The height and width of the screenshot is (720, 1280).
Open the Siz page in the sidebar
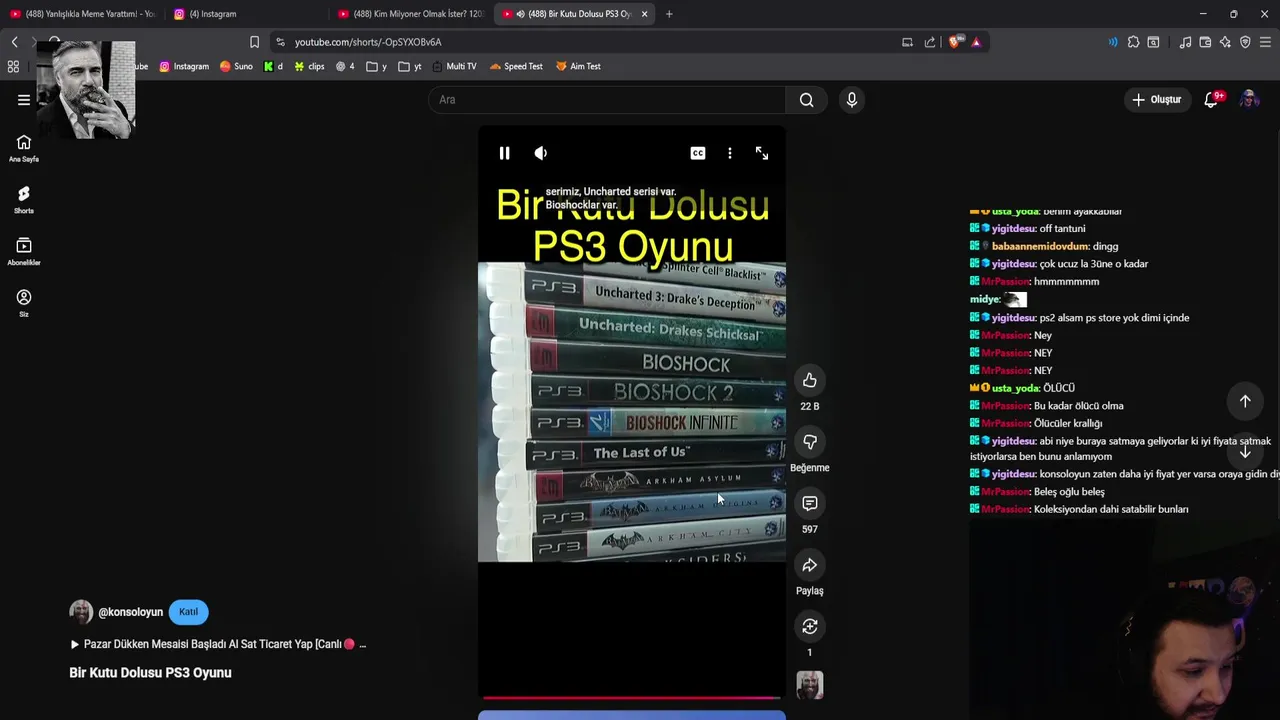tap(24, 303)
